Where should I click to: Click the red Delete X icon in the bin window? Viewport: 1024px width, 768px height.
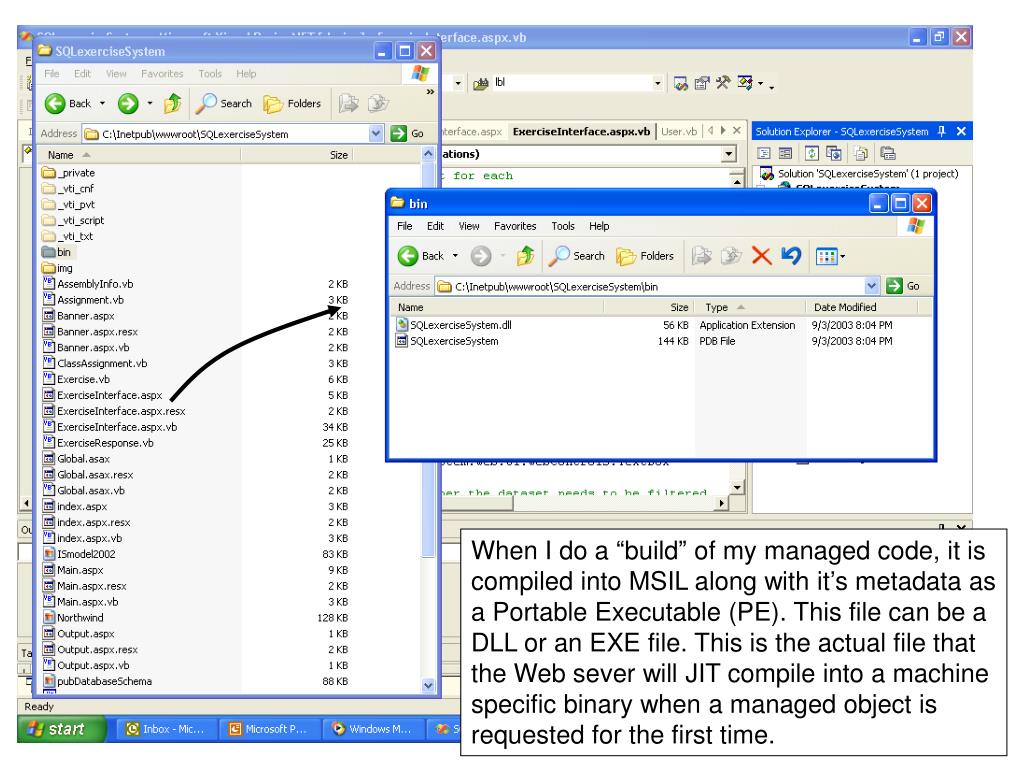point(761,256)
